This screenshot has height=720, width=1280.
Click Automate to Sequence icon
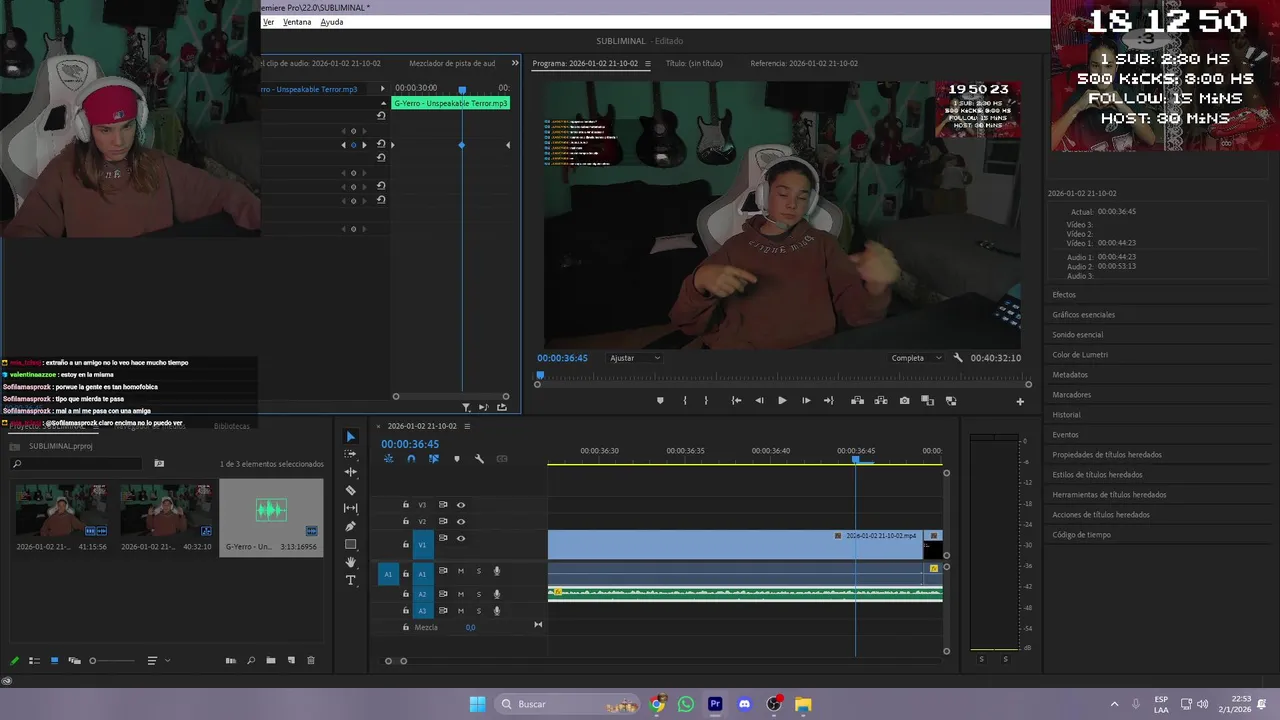pos(231,660)
